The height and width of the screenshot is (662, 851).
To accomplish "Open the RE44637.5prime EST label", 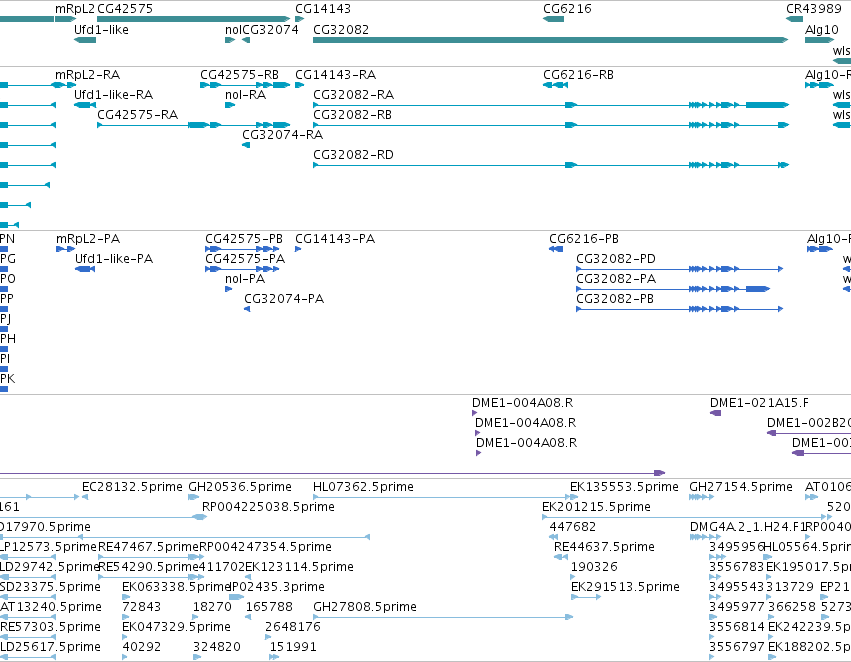I will [604, 547].
